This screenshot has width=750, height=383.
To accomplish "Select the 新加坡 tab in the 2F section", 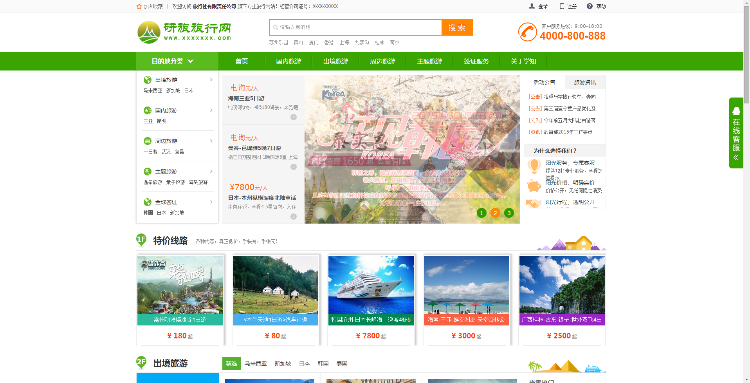I will point(283,363).
